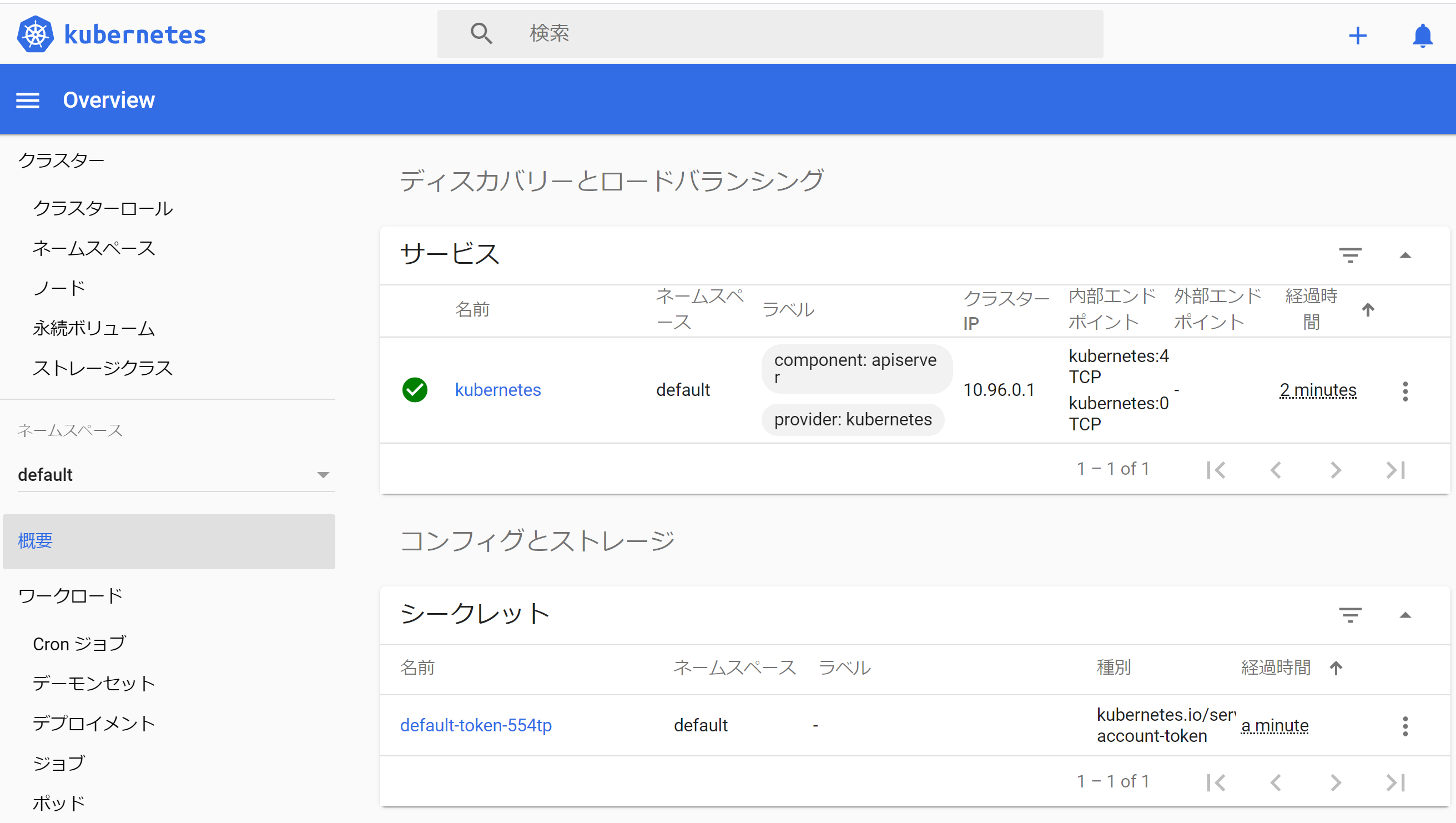Go to previous page in サービス pagination
The width and height of the screenshot is (1456, 823).
(1276, 469)
